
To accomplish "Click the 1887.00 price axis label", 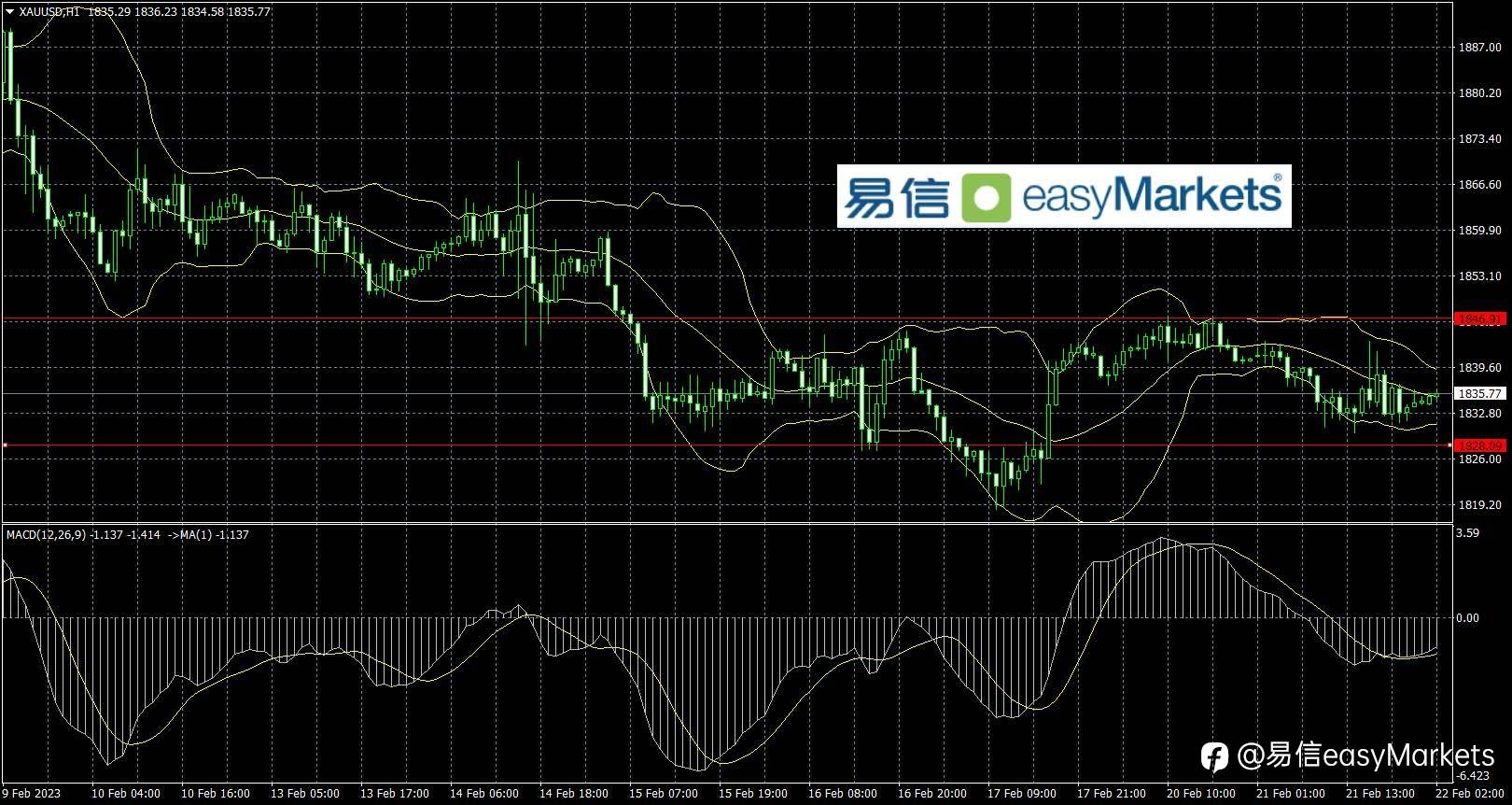I will (1479, 48).
